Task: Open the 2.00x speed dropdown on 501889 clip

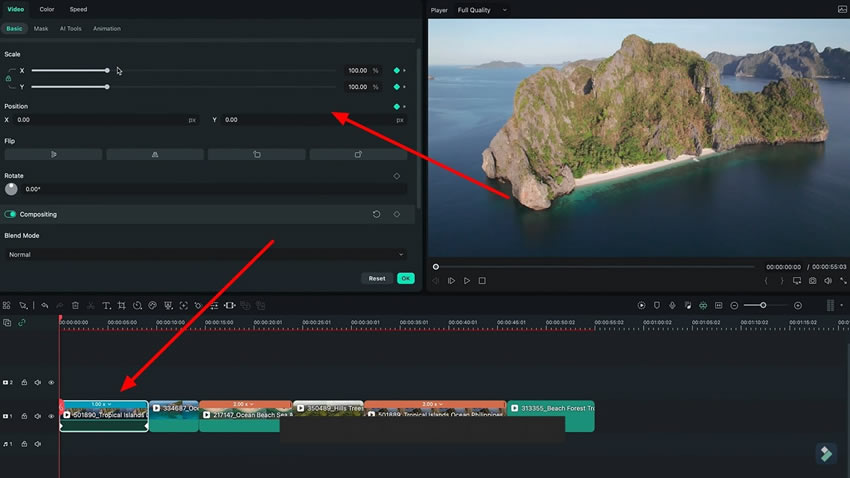Action: [x=432, y=404]
